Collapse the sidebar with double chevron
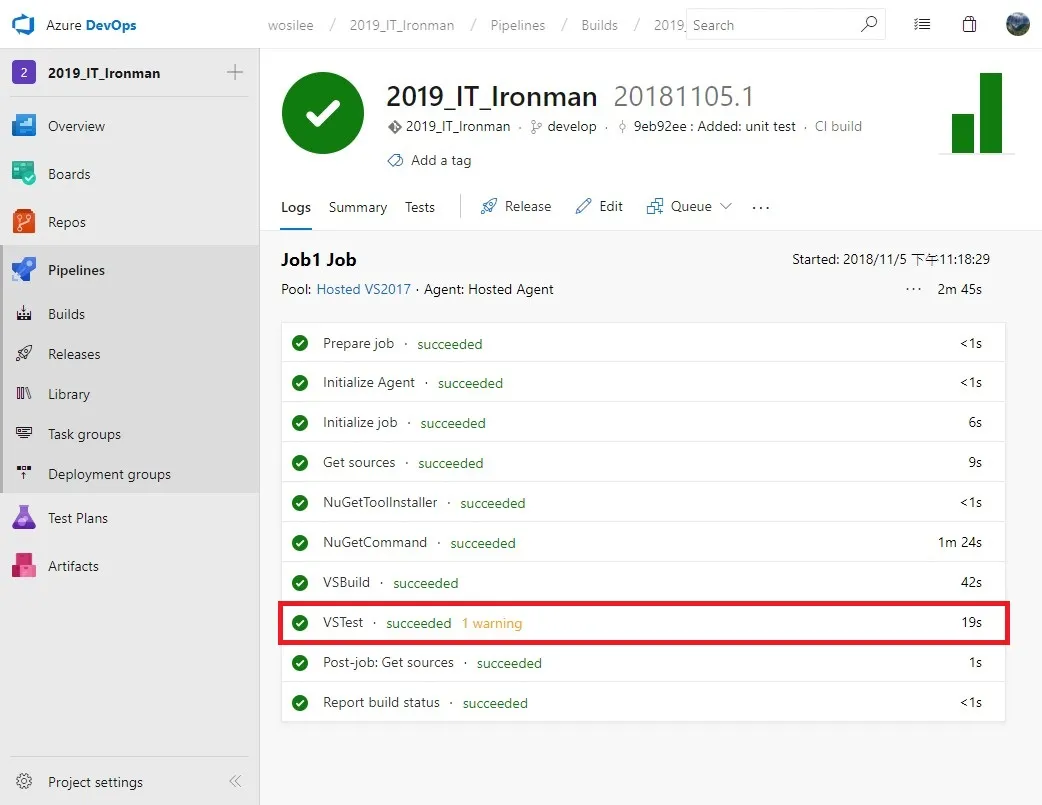The height and width of the screenshot is (805, 1042). [235, 782]
